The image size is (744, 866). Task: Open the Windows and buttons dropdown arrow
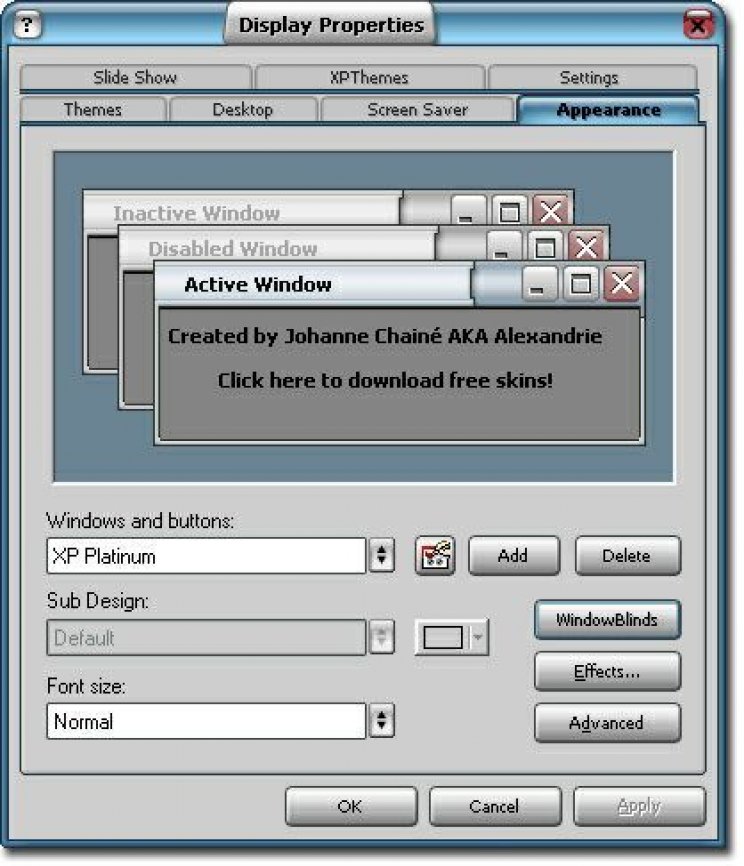click(381, 555)
